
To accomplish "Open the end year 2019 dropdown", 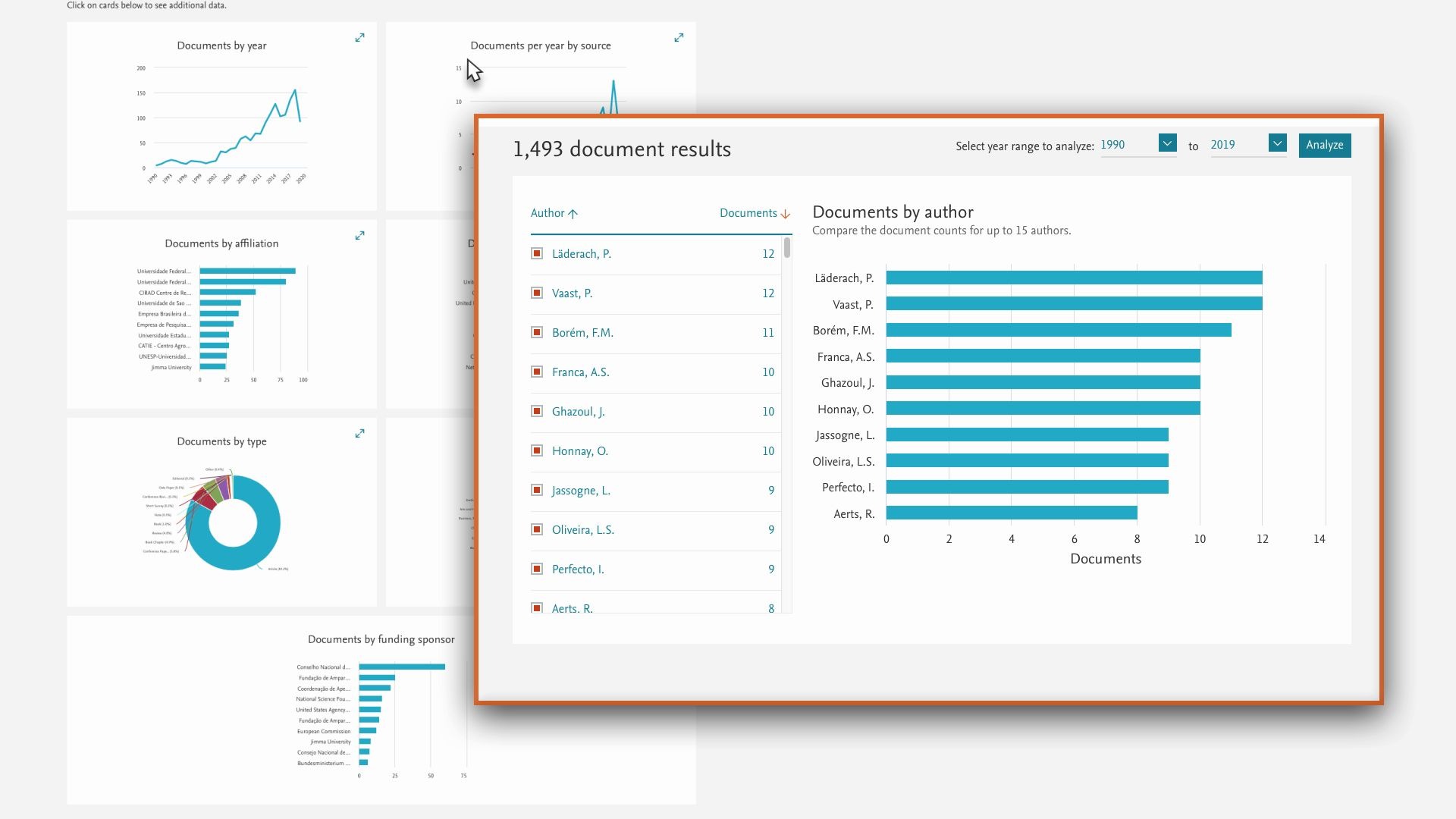I will coord(1277,143).
